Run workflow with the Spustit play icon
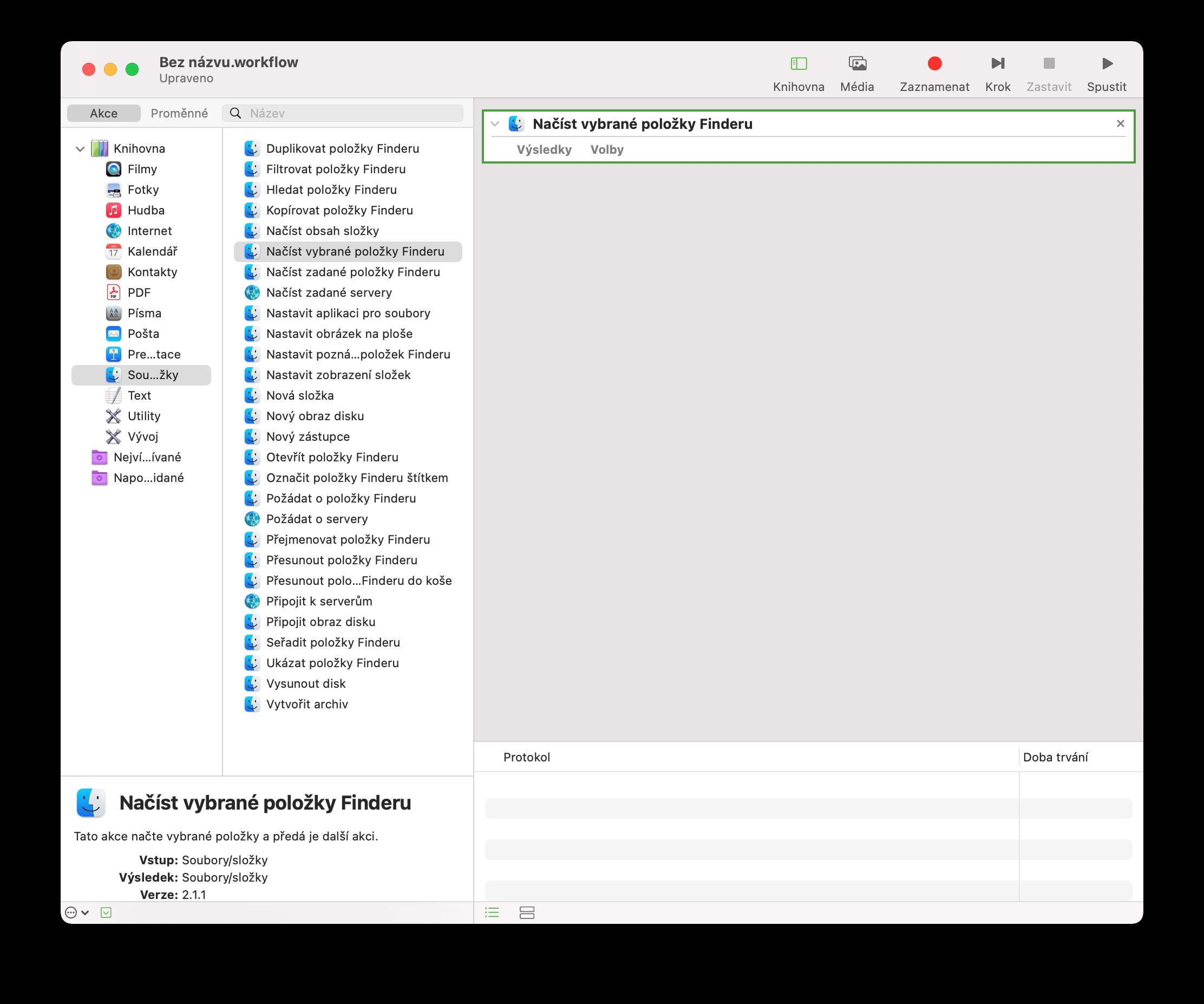Viewport: 1204px width, 1004px height. point(1107,64)
